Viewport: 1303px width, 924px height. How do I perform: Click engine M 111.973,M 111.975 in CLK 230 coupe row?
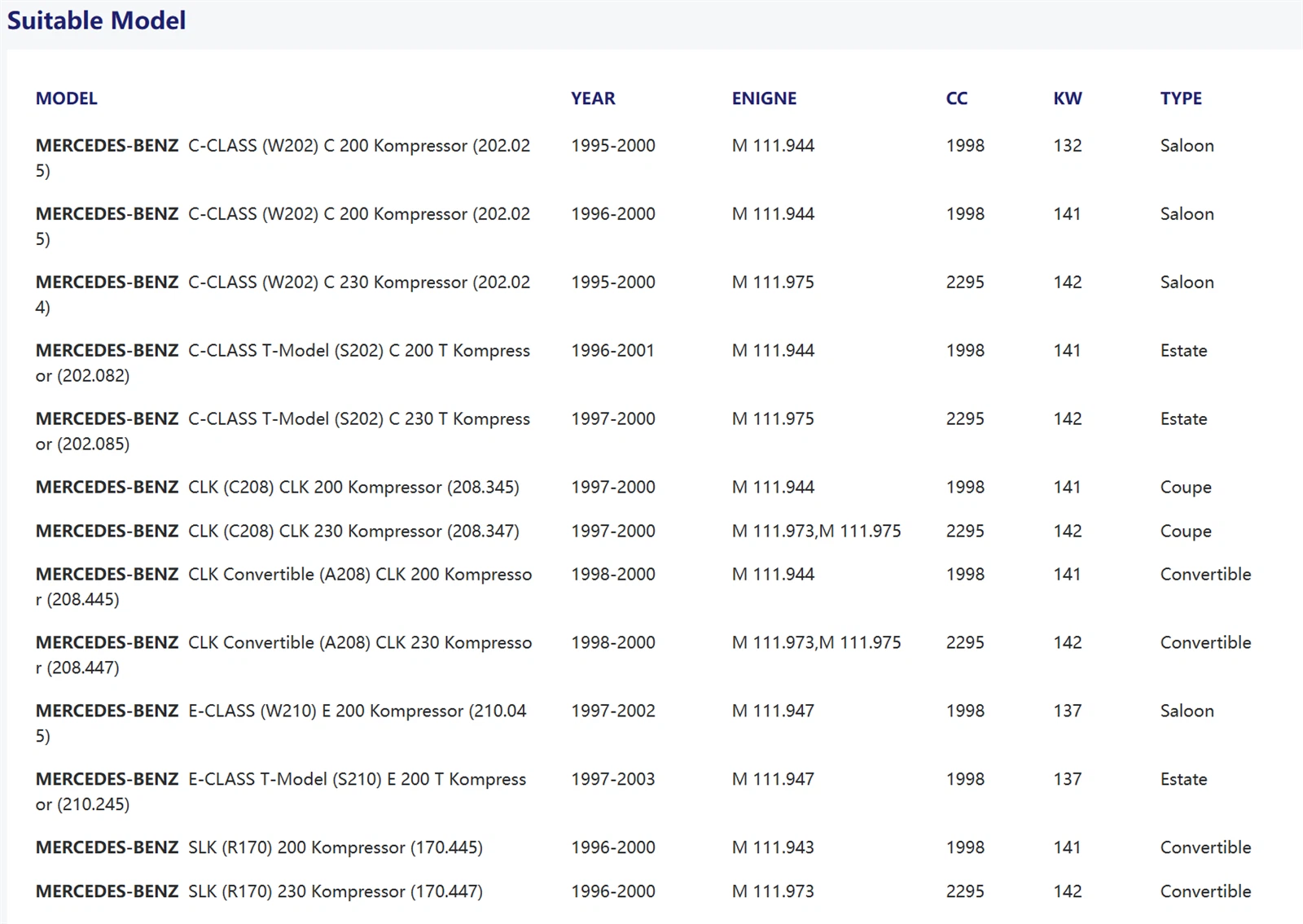click(817, 531)
